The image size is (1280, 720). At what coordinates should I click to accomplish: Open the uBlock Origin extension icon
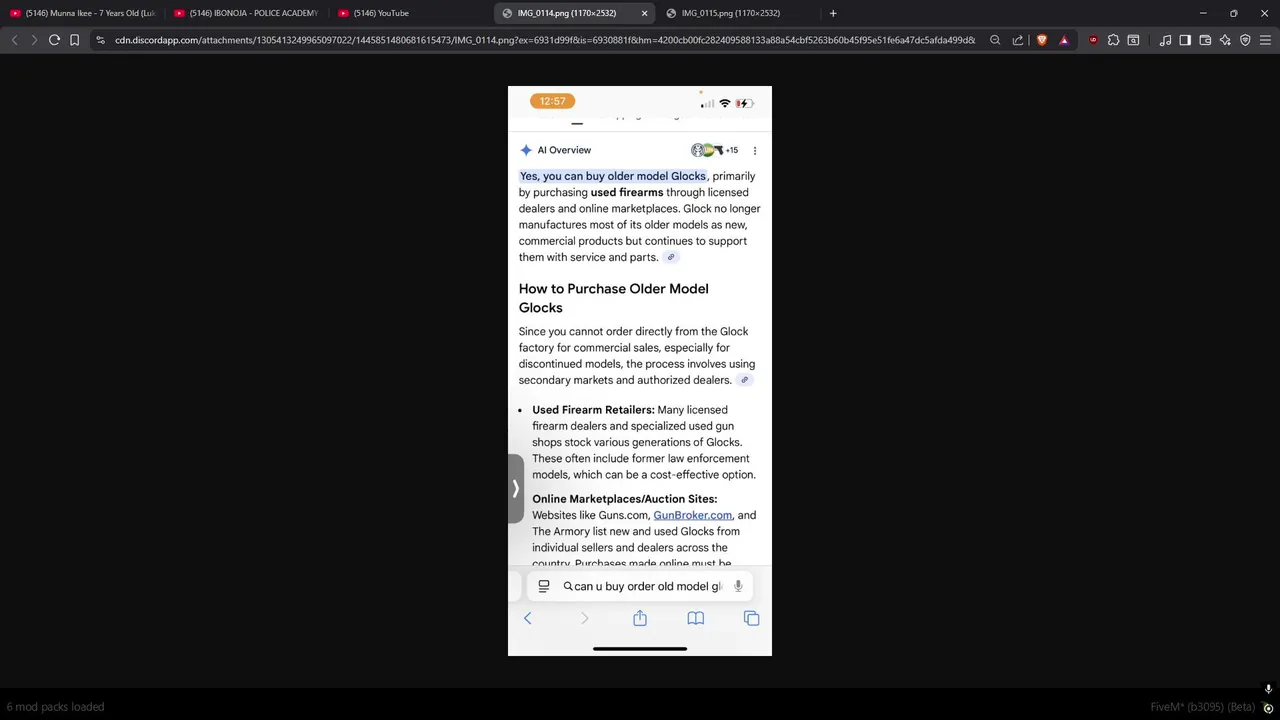1093,40
